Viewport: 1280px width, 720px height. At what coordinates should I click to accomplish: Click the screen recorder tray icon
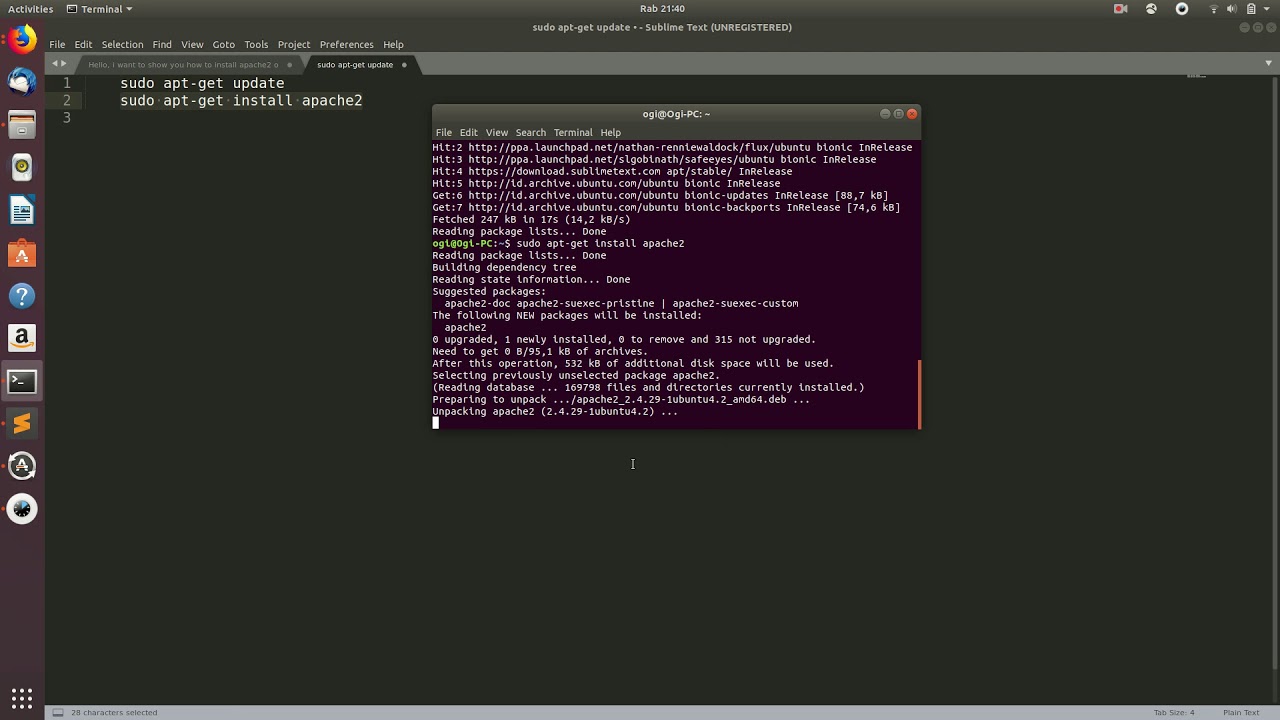coord(1120,9)
